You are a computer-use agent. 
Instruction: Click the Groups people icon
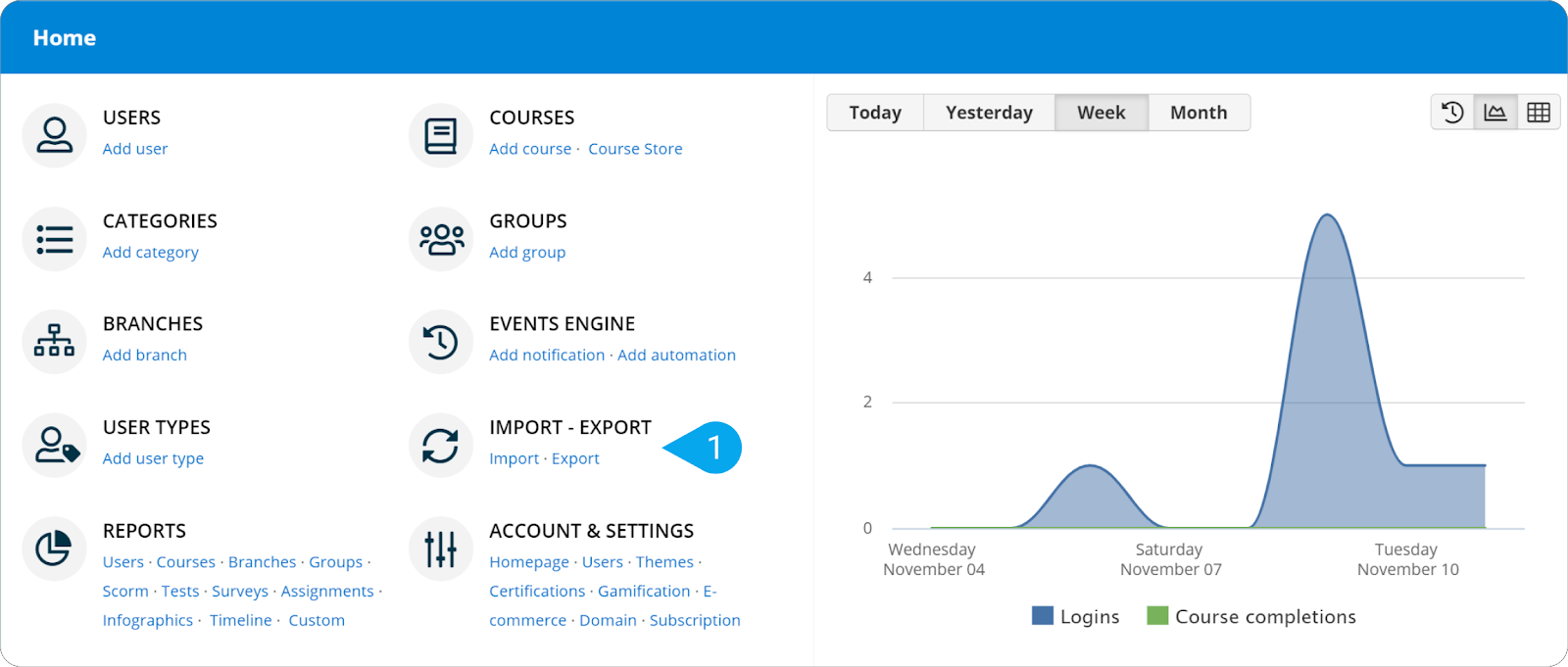tap(441, 239)
